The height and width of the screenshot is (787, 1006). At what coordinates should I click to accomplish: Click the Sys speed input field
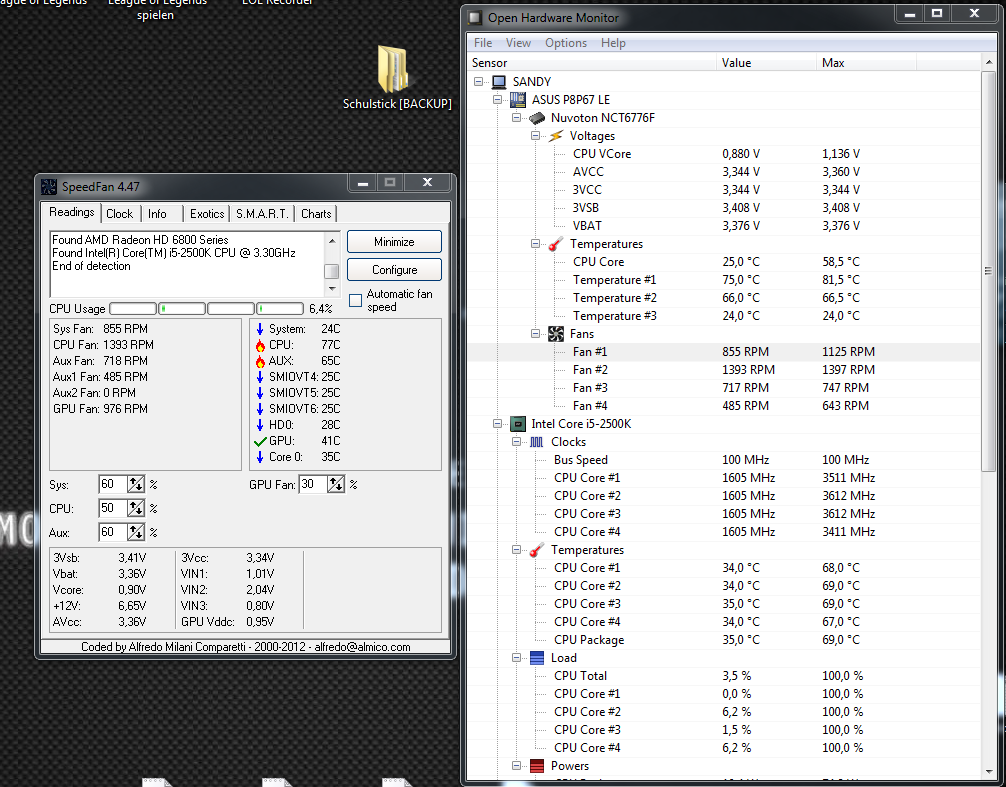coord(113,484)
